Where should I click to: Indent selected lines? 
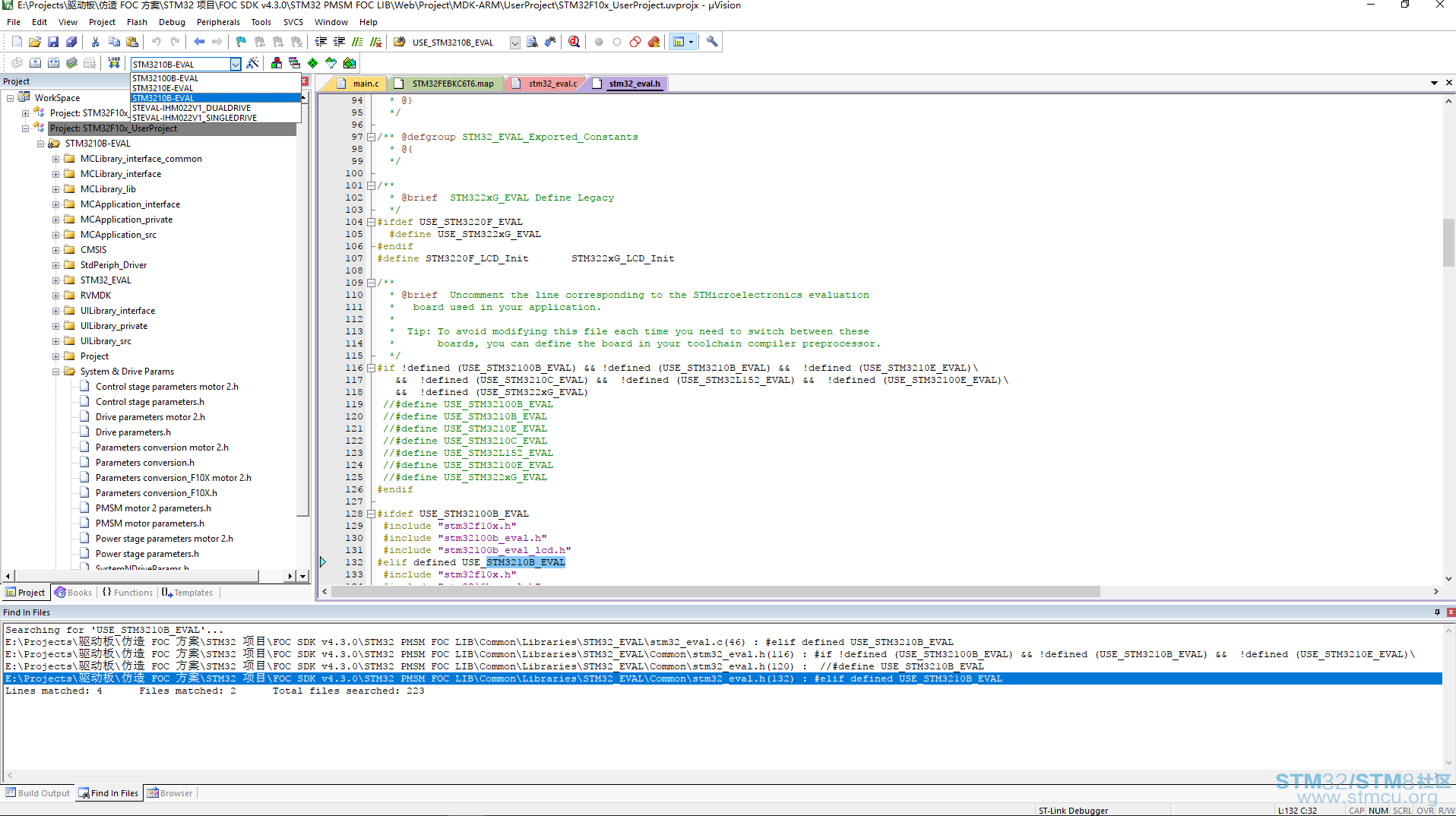pos(321,42)
